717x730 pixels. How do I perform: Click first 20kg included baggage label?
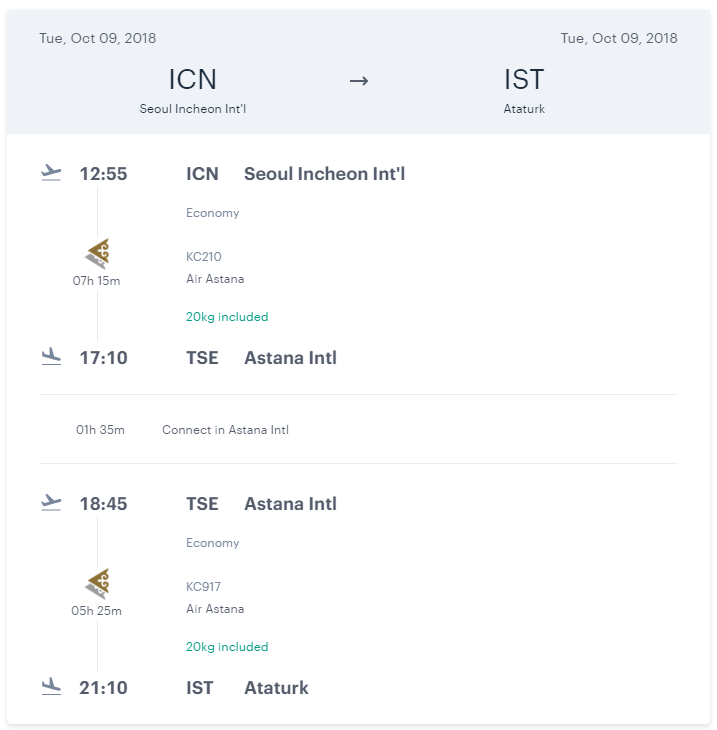point(227,317)
